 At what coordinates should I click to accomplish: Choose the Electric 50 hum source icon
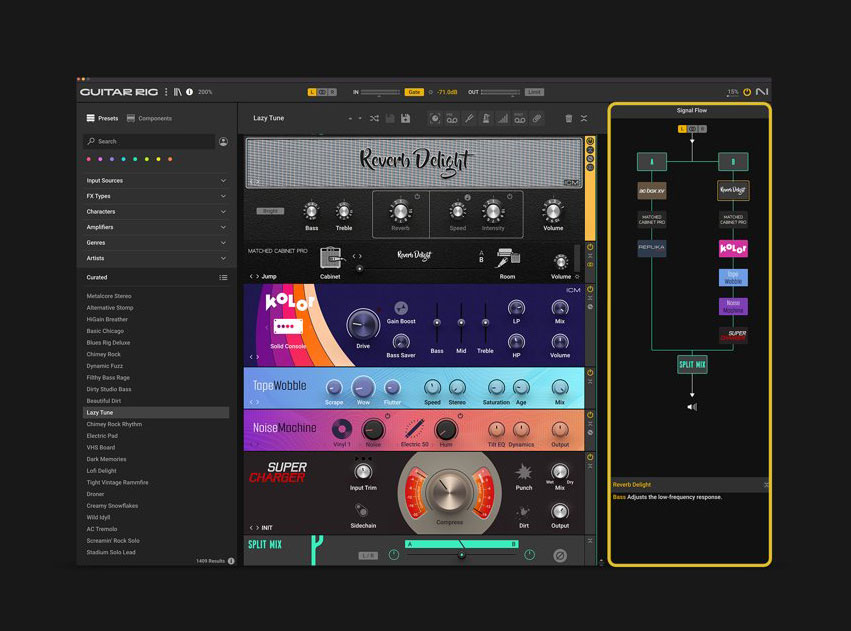[x=414, y=430]
